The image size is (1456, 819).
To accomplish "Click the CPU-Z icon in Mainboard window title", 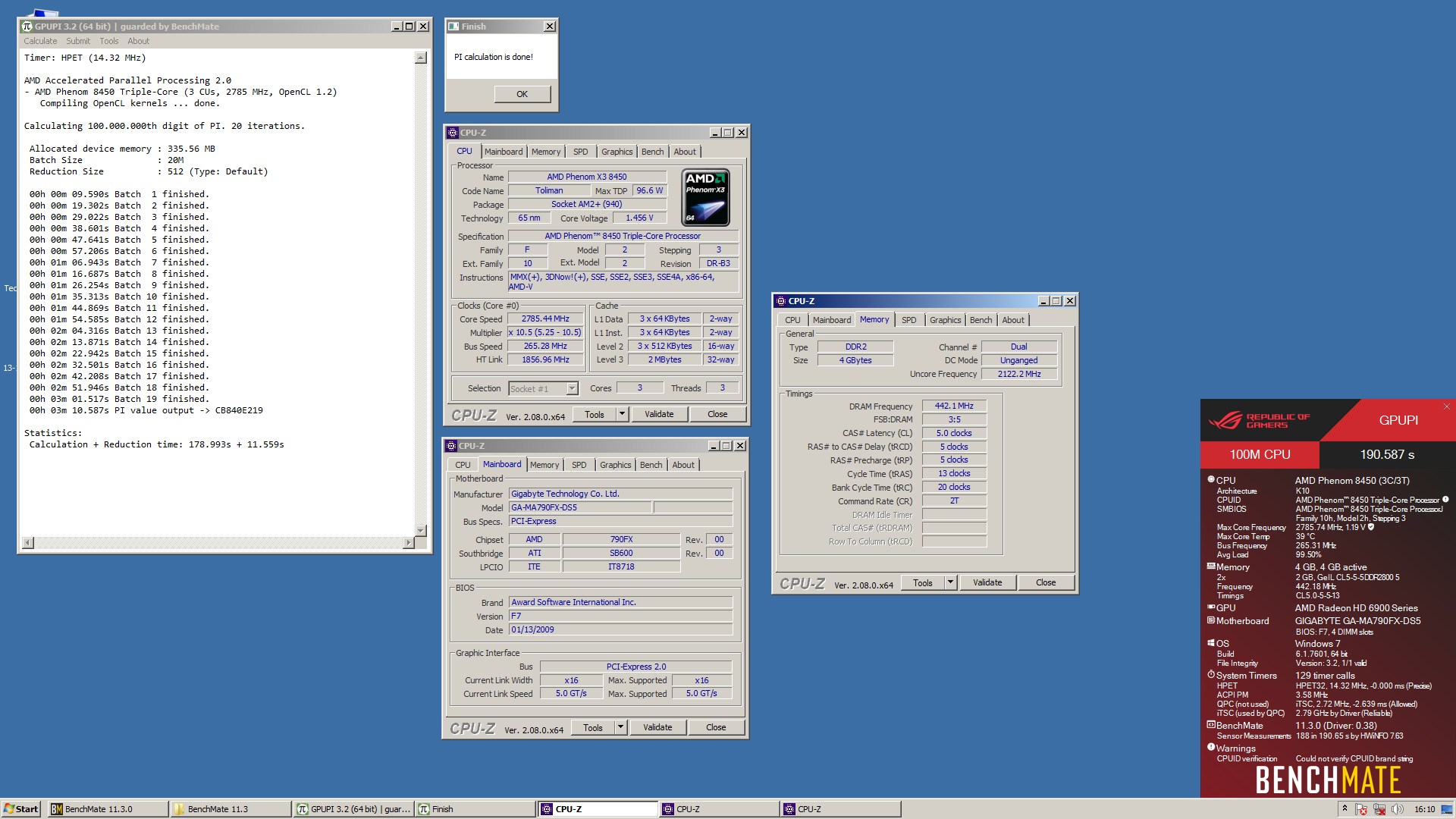I will [451, 446].
